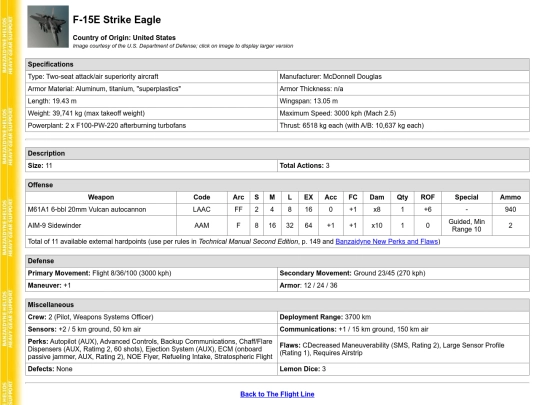Click the Arc column header

point(238,197)
